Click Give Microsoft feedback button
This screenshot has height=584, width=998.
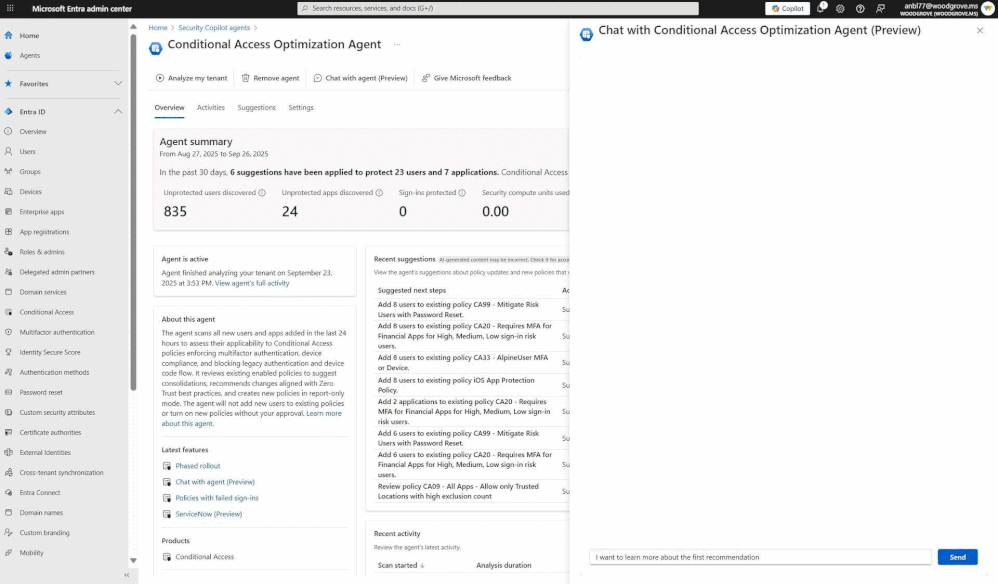(467, 78)
